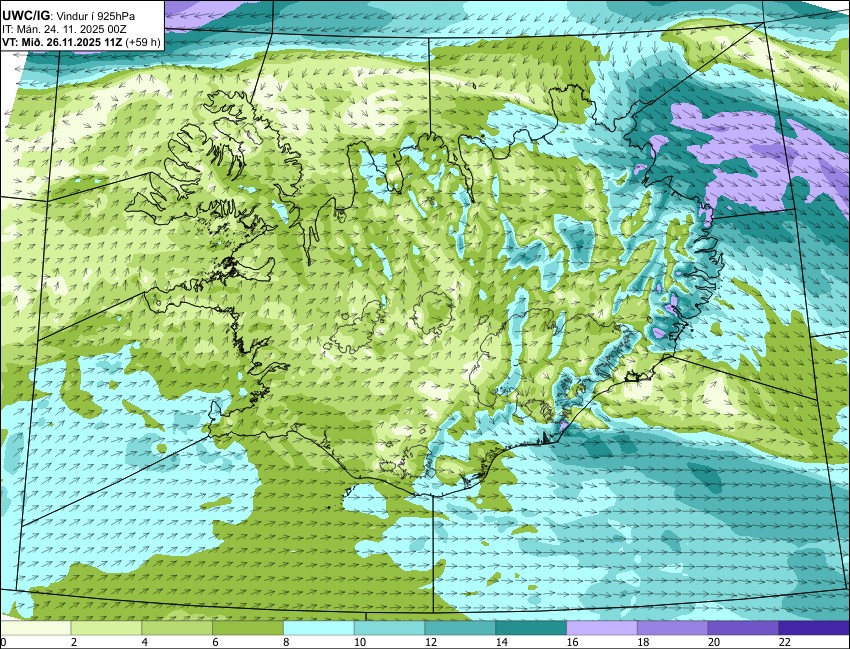Viewport: 850px width, 649px height.
Task: Choose the dark teal 14–16 legend swatch
Action: [531, 628]
